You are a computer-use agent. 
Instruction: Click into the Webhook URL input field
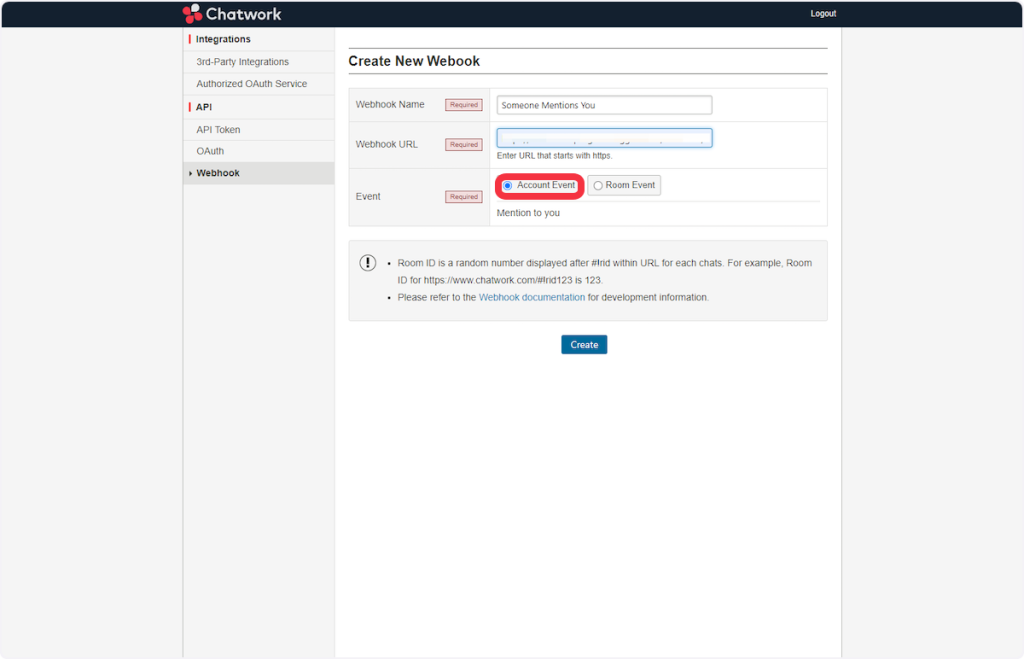[604, 138]
